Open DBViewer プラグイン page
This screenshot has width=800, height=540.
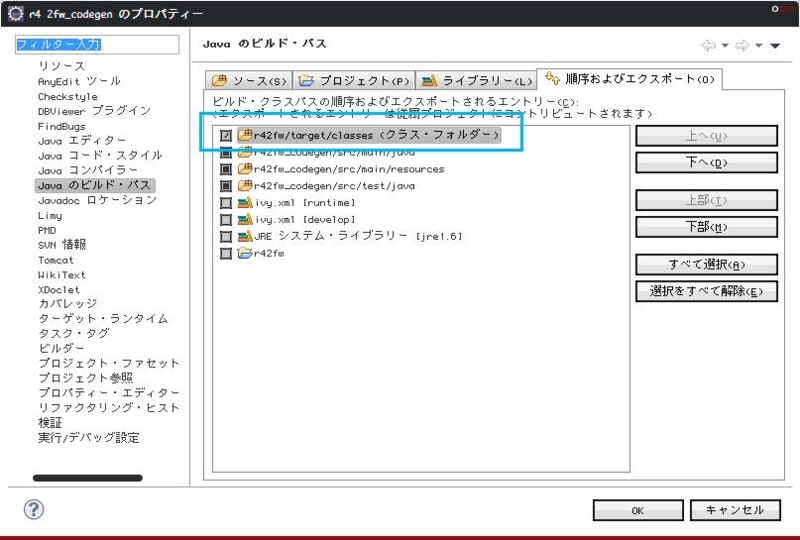click(x=94, y=111)
